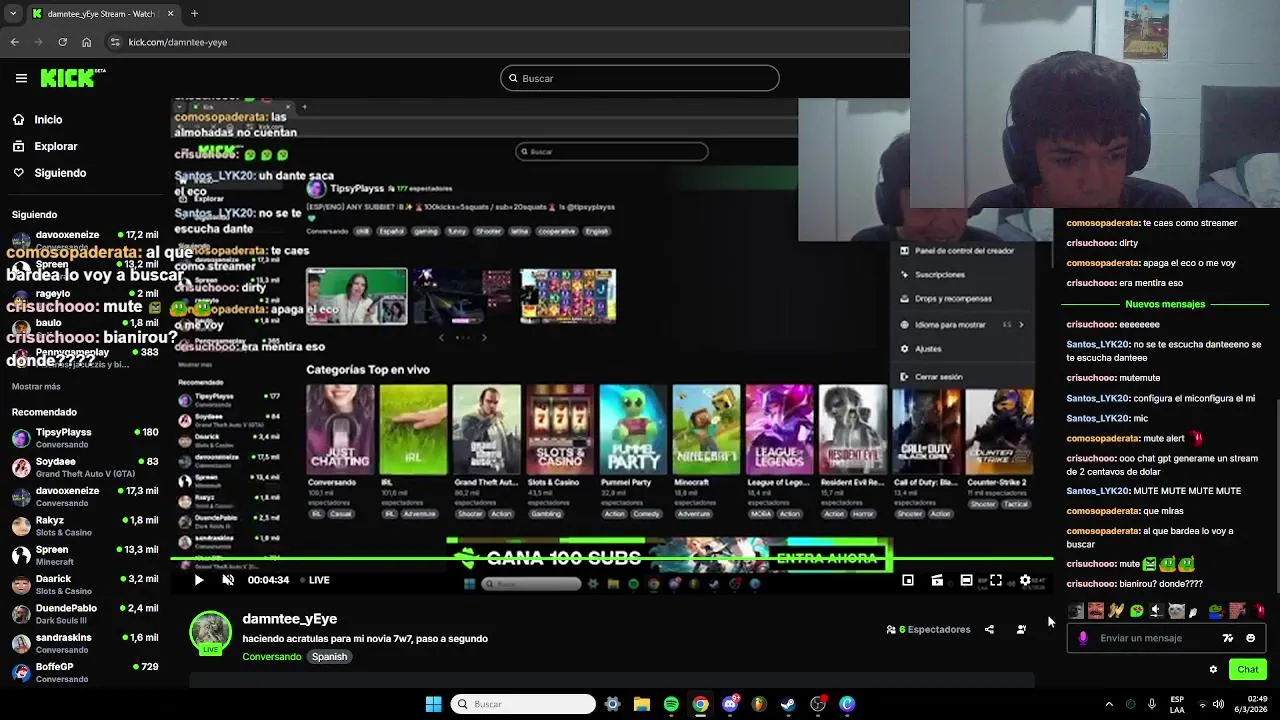The image size is (1280, 720).
Task: Open the Kick hamburger menu
Action: pyautogui.click(x=21, y=78)
